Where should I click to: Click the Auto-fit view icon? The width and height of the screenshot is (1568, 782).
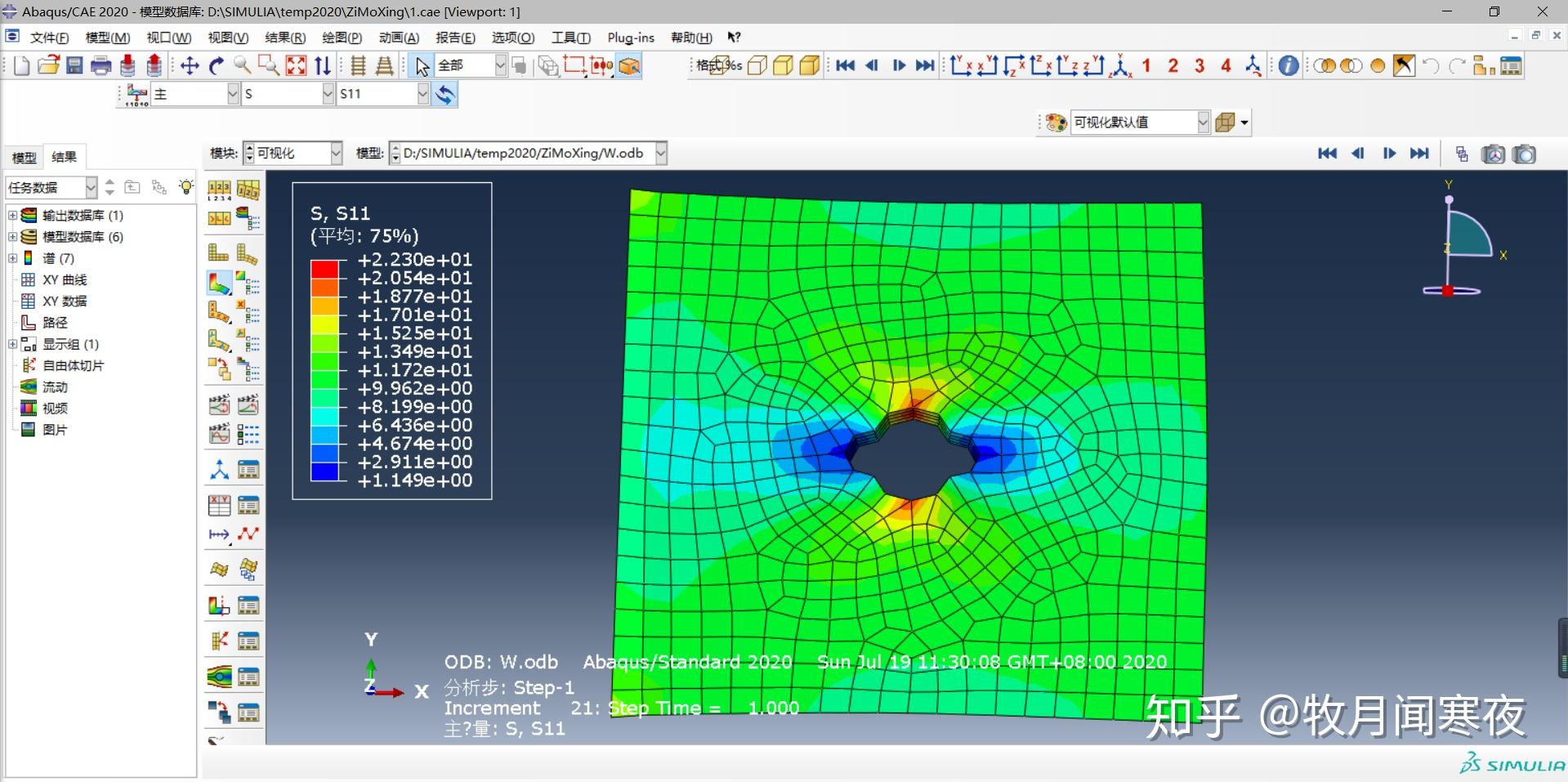pyautogui.click(x=296, y=65)
